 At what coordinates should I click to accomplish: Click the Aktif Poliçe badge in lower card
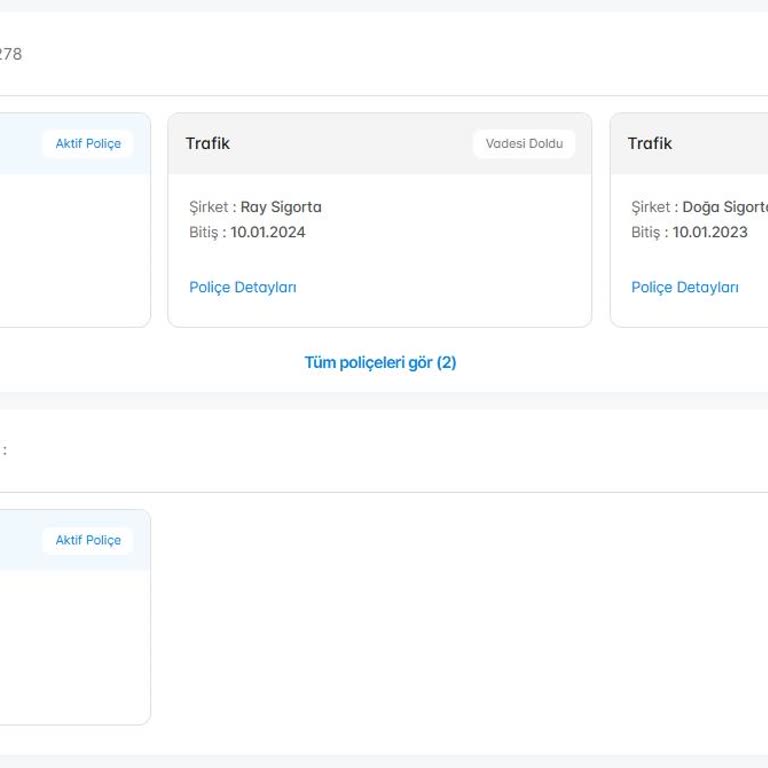[88, 540]
